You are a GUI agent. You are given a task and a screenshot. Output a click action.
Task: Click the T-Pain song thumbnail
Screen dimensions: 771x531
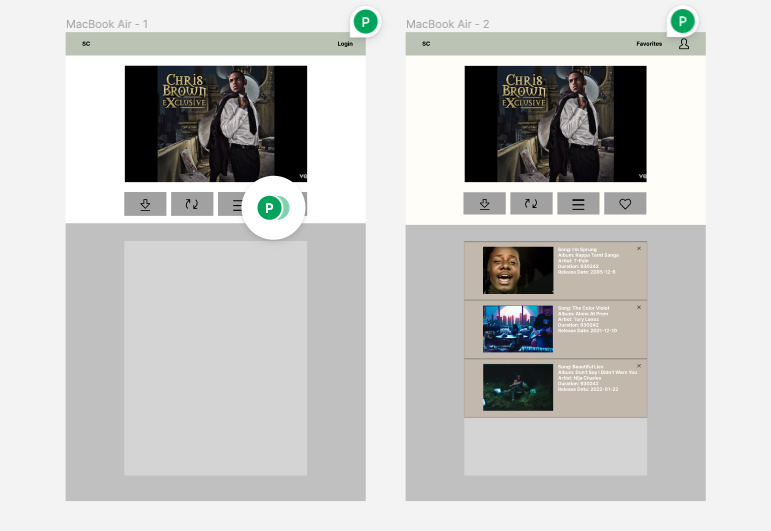pyautogui.click(x=518, y=270)
